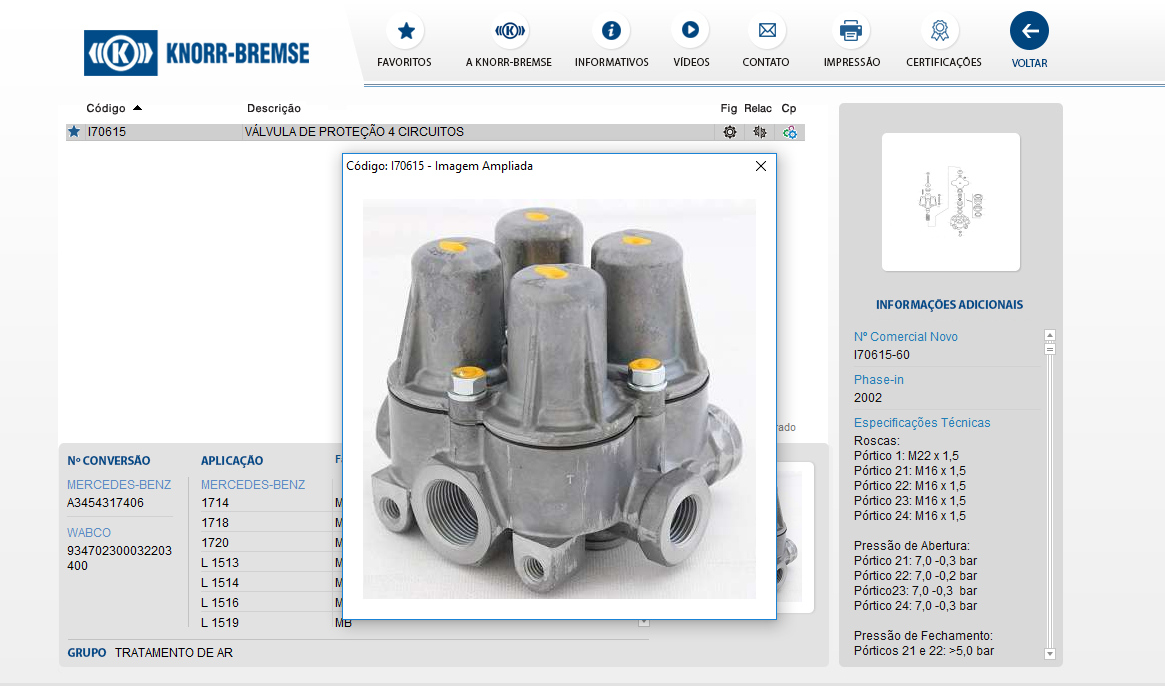1165x687 pixels.
Task: Click the Descrição column header
Action: click(274, 108)
